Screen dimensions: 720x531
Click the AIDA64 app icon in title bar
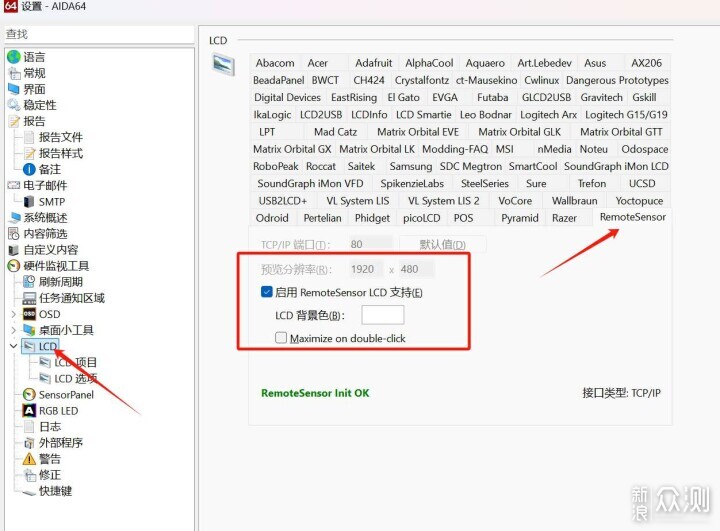pos(11,6)
